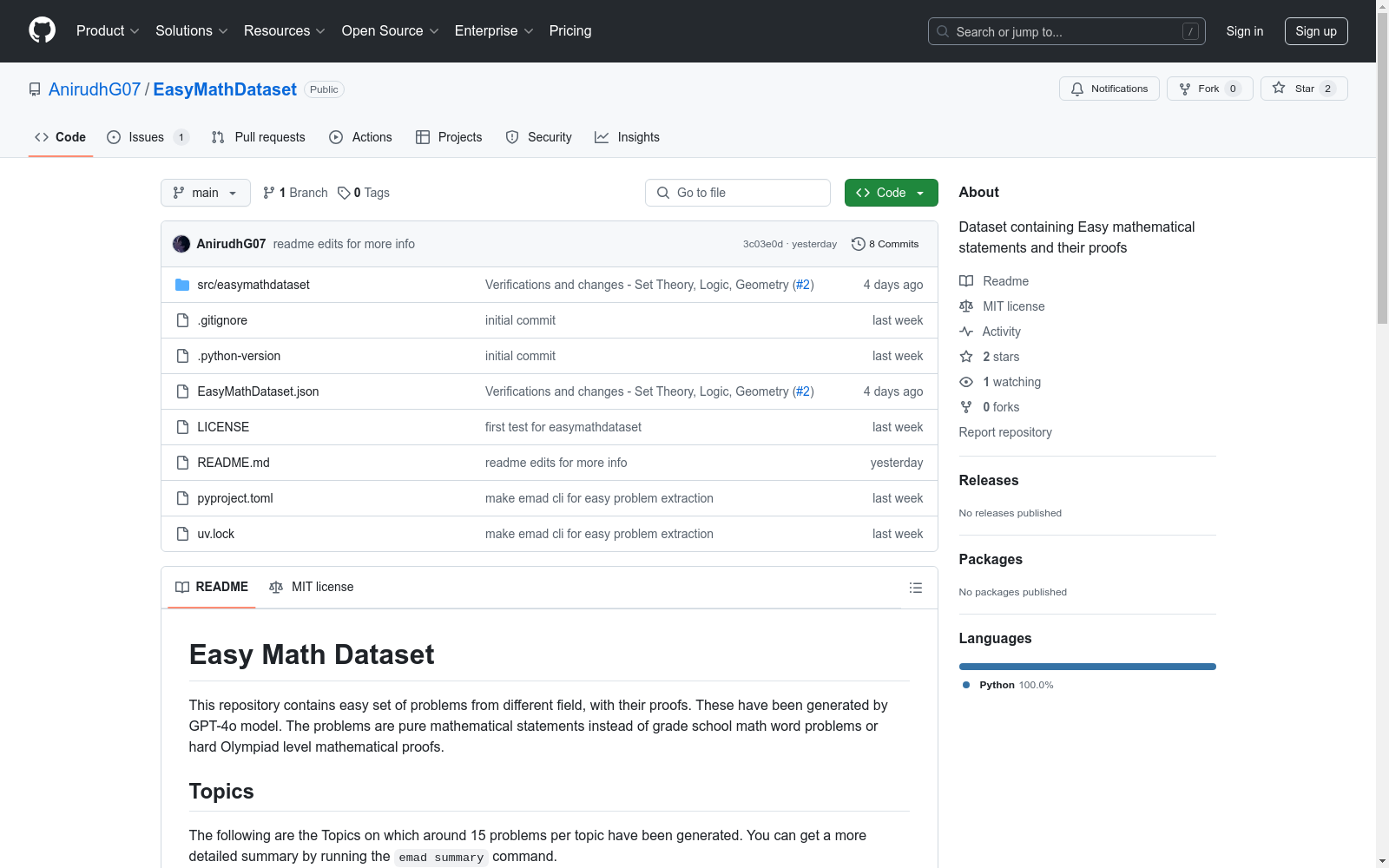This screenshot has height=868, width=1389.
Task: Open pull request #2 link in src/easymathdataset row
Action: [803, 285]
